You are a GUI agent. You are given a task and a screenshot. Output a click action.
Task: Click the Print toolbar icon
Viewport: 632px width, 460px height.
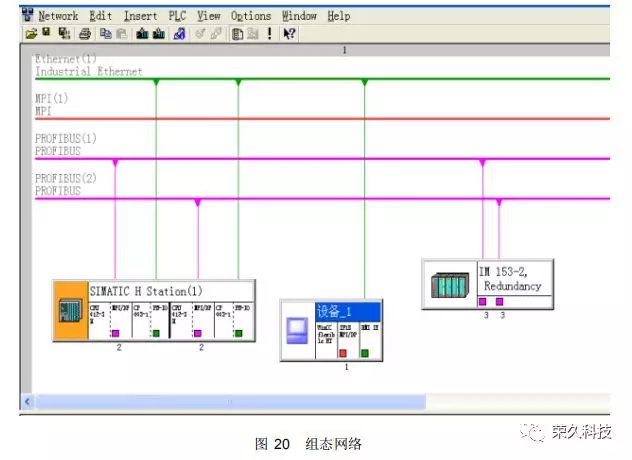point(85,33)
